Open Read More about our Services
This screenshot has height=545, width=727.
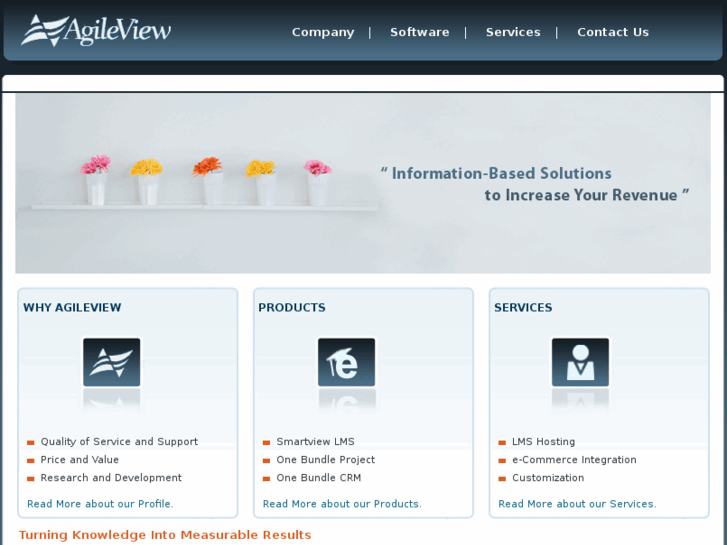pyautogui.click(x=577, y=504)
